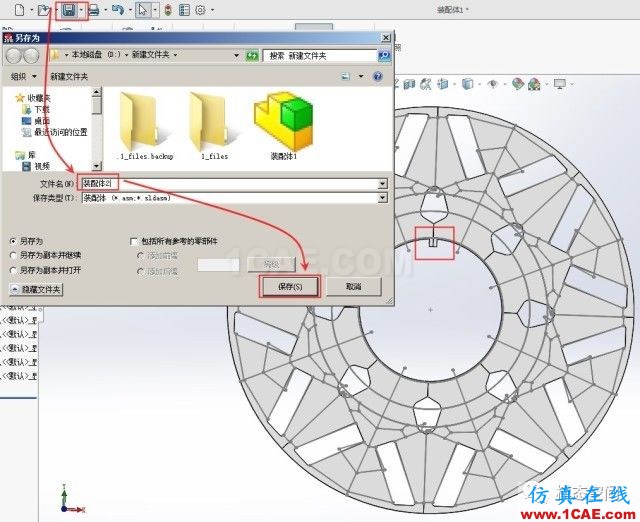Viewport: 640px width, 522px height.
Task: Click 本地磁盘 in the address path
Action: pos(87,55)
